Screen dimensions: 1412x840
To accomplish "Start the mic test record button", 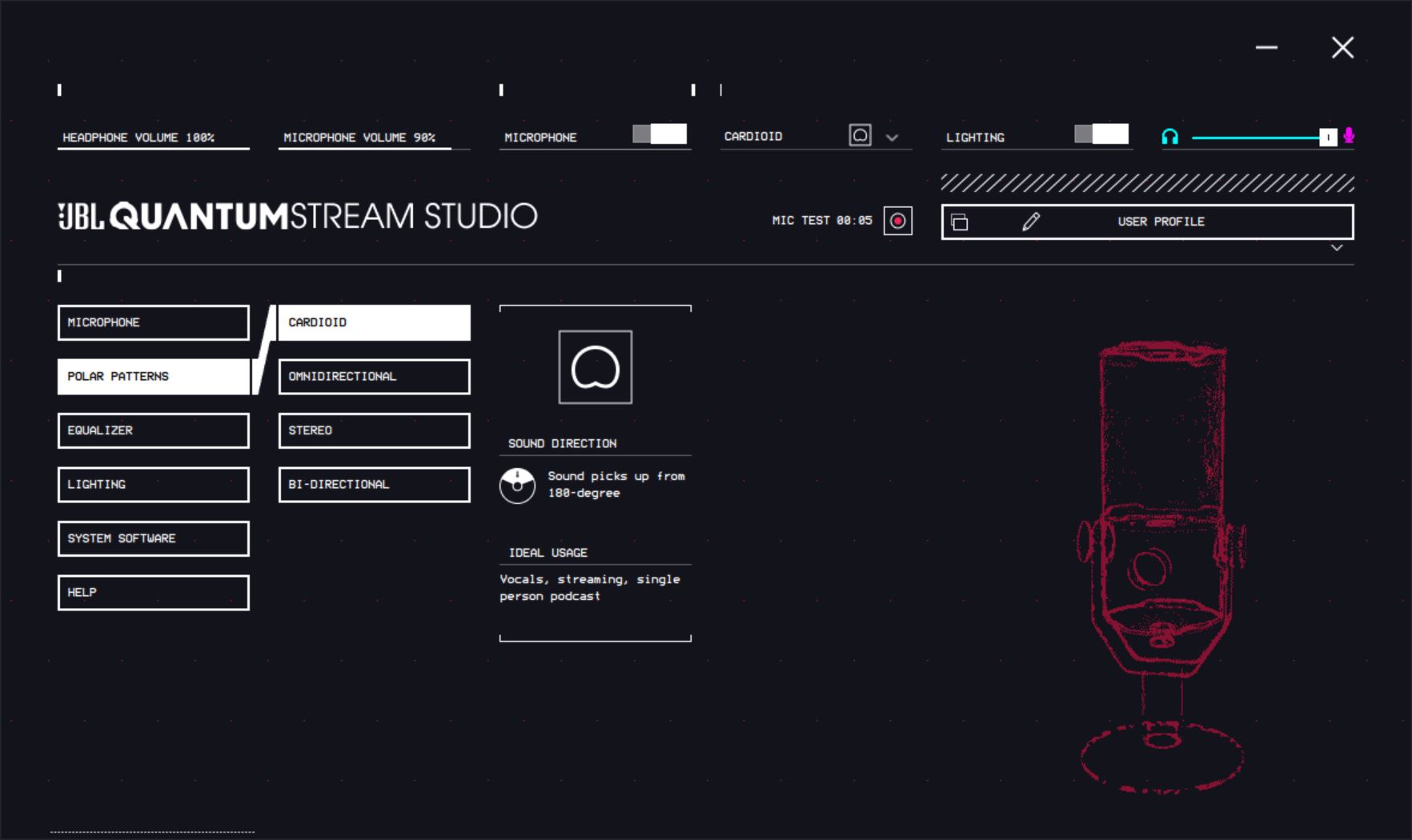I will click(x=897, y=221).
